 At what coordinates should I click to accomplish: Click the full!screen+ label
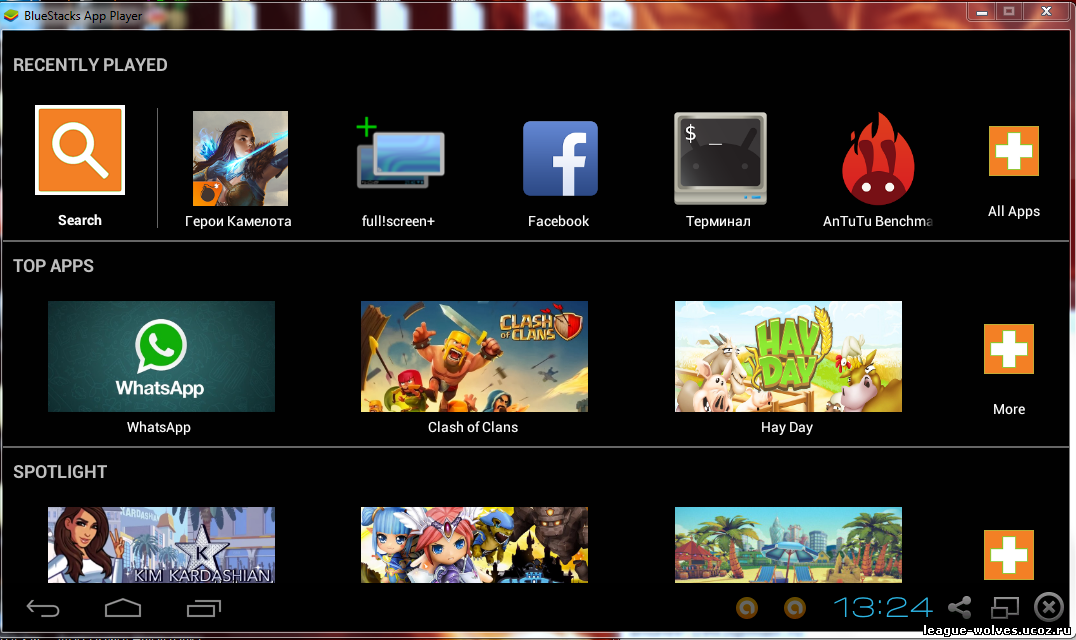coord(398,221)
